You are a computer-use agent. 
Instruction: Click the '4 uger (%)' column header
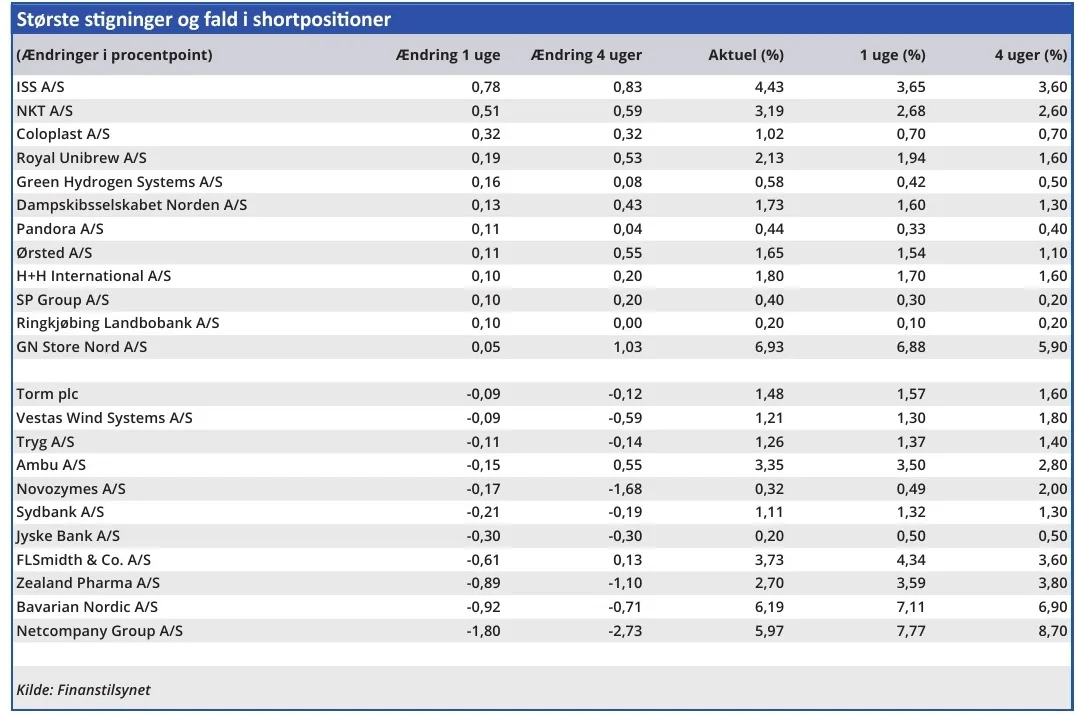[1030, 55]
